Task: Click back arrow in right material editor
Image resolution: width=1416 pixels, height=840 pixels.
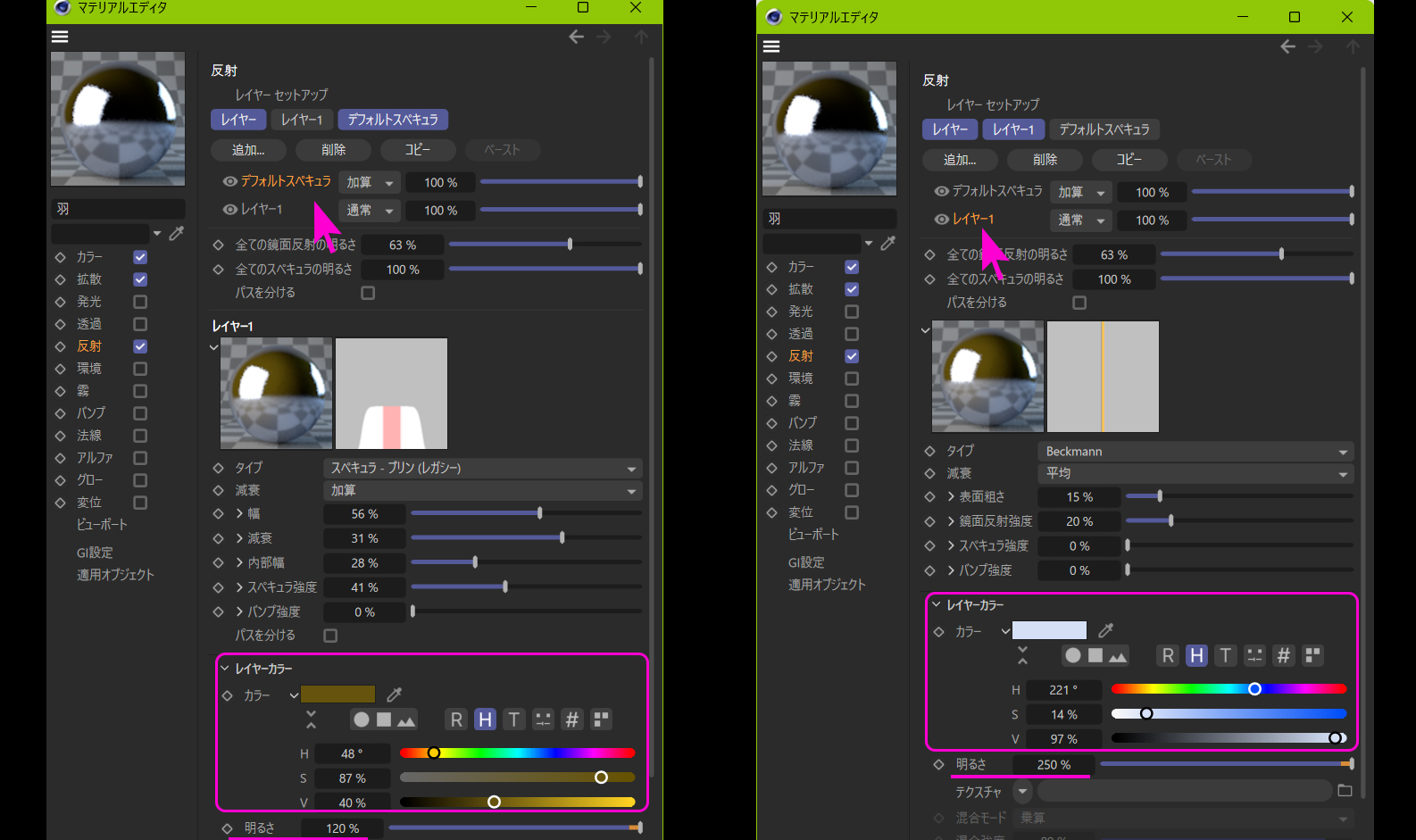Action: point(1287,46)
